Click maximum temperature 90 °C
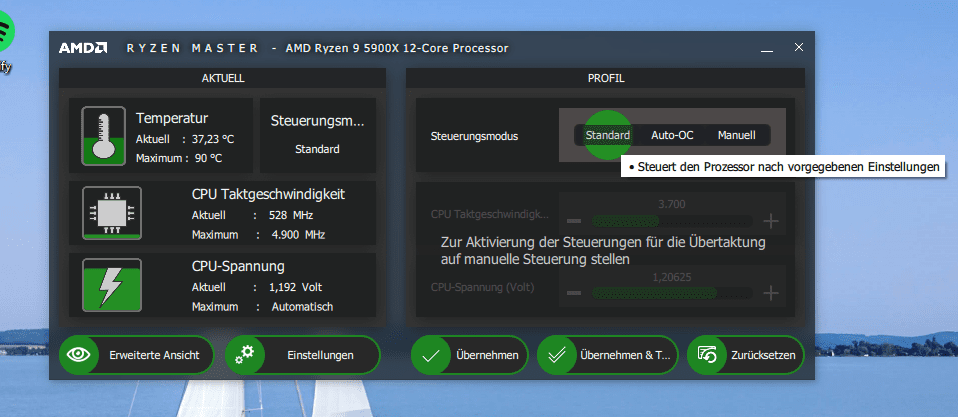Screen dimensions: 958x417 point(207,158)
